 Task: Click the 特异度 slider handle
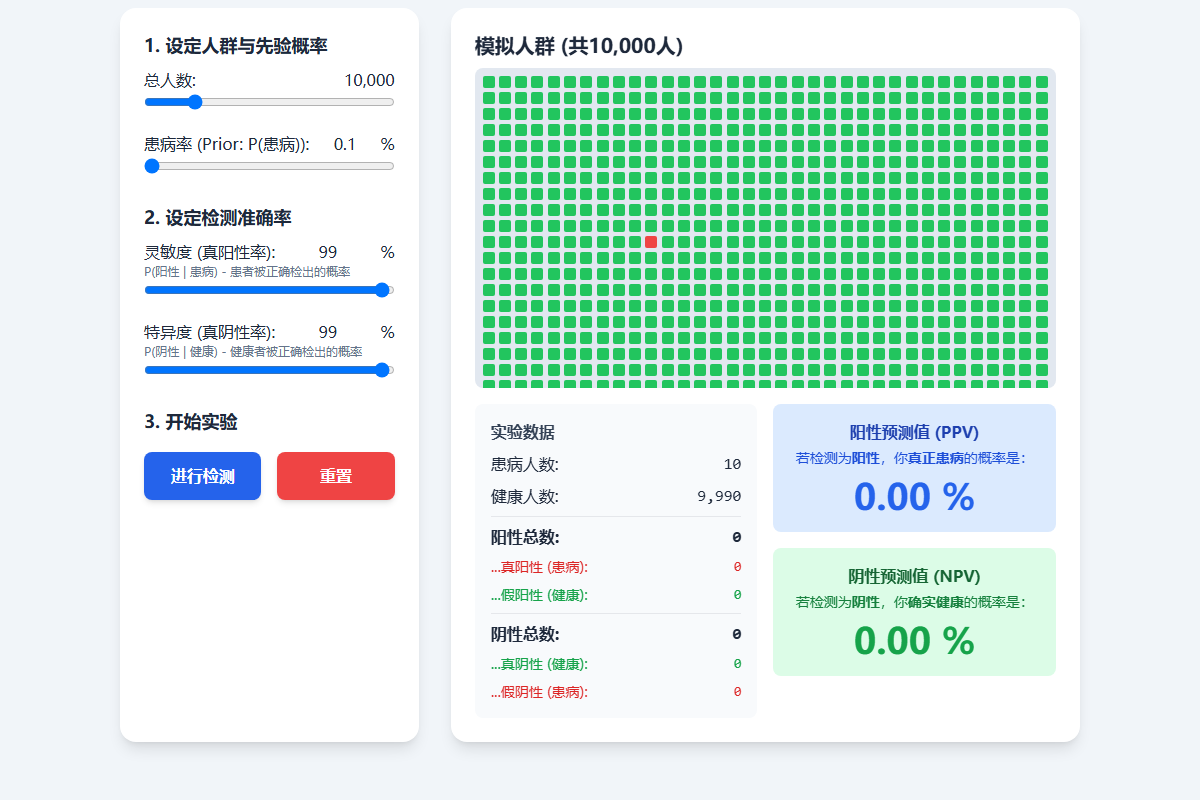pos(381,370)
